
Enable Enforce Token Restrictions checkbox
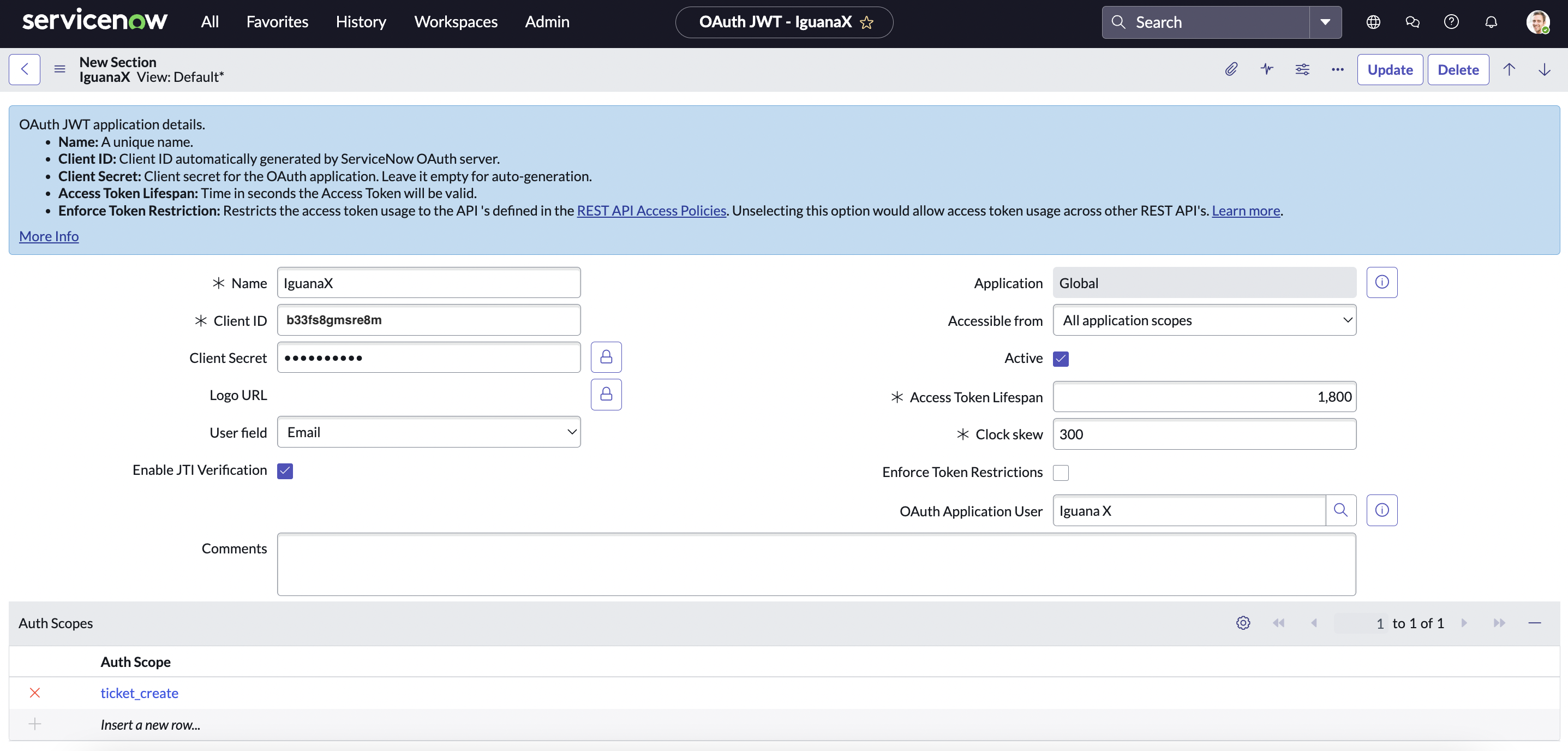pyautogui.click(x=1061, y=473)
